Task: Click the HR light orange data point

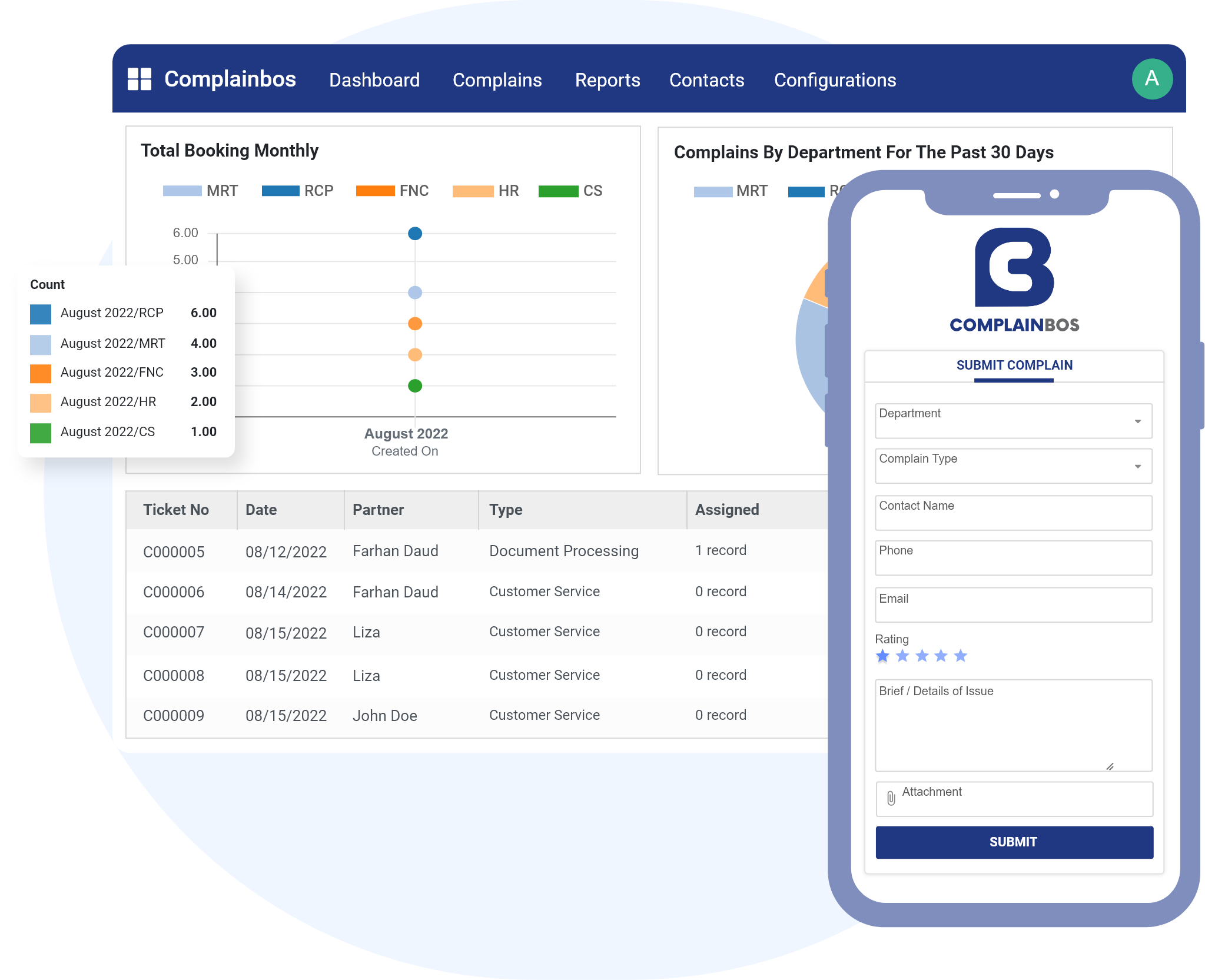Action: tap(415, 355)
